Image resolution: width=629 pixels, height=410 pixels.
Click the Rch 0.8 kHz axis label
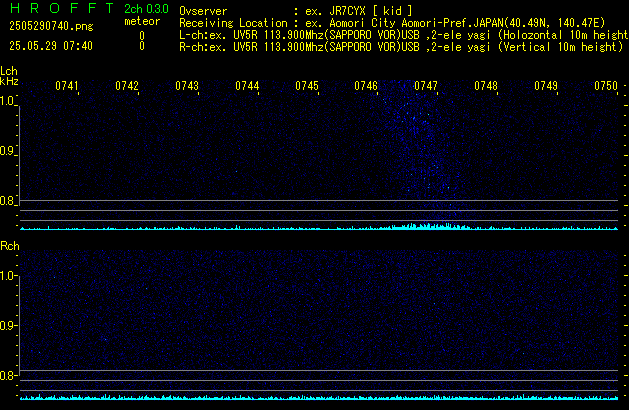point(7,375)
